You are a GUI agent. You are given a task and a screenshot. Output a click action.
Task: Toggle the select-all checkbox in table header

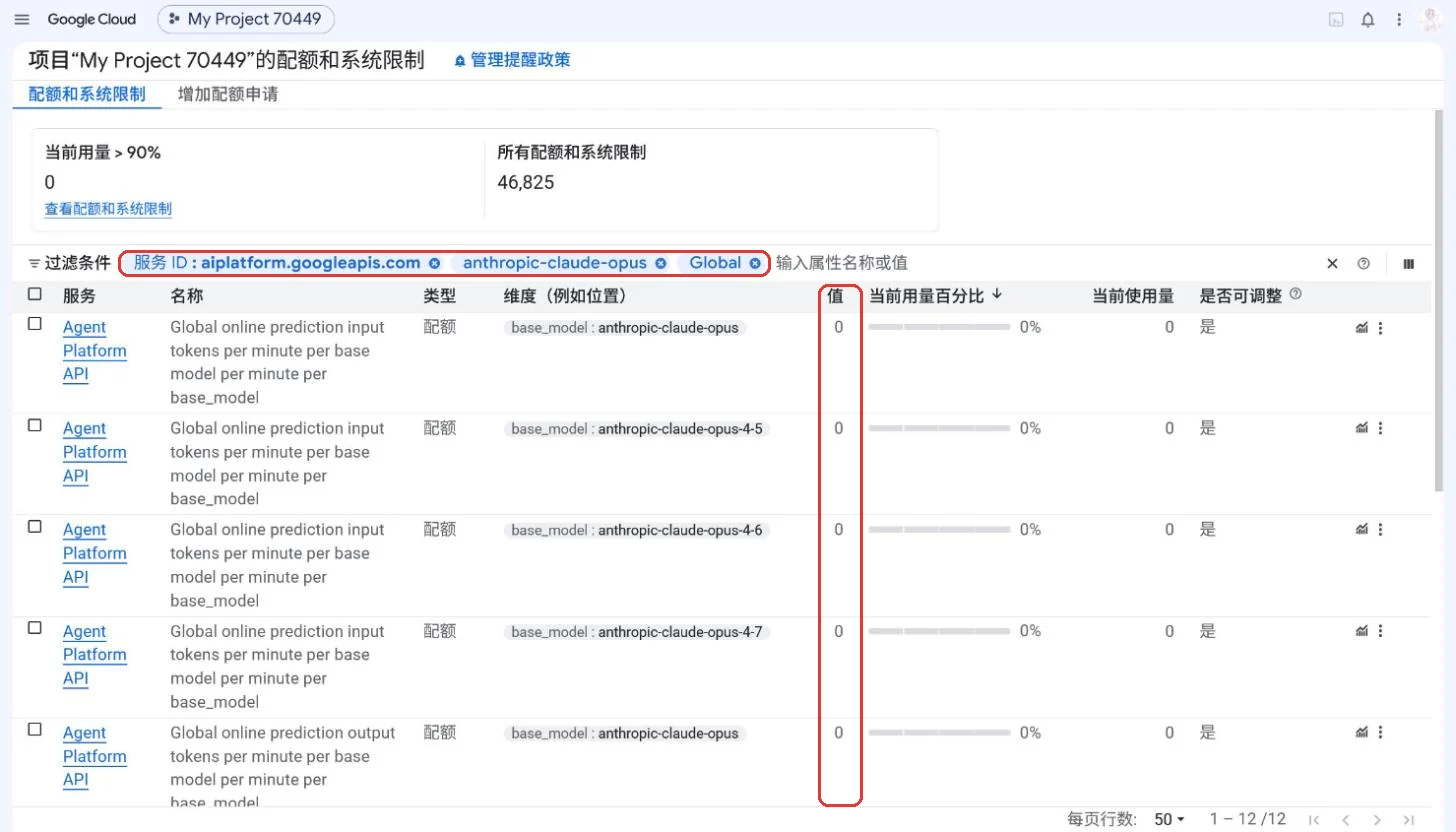coord(35,294)
